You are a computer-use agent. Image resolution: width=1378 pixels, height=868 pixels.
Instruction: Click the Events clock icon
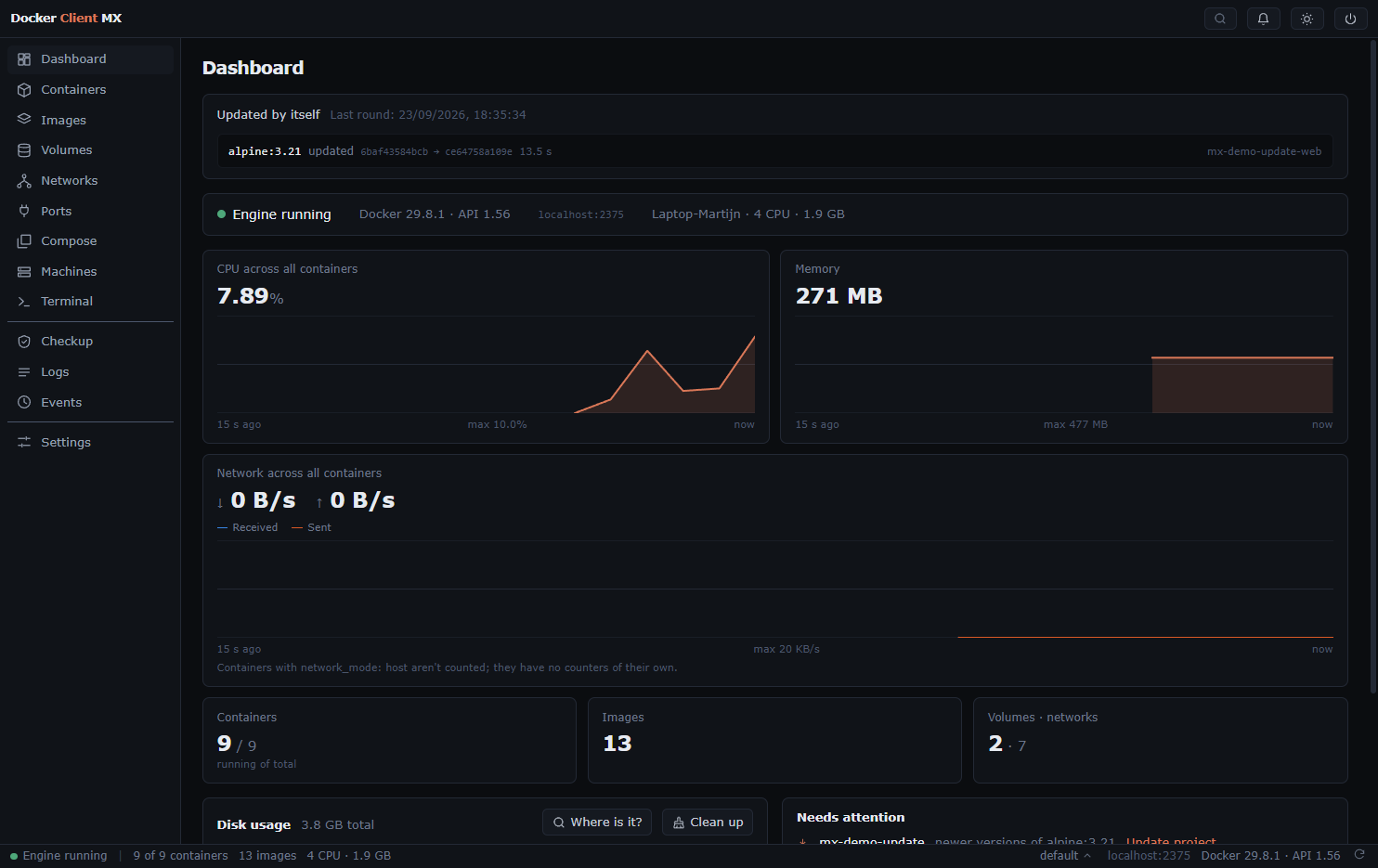pos(24,402)
